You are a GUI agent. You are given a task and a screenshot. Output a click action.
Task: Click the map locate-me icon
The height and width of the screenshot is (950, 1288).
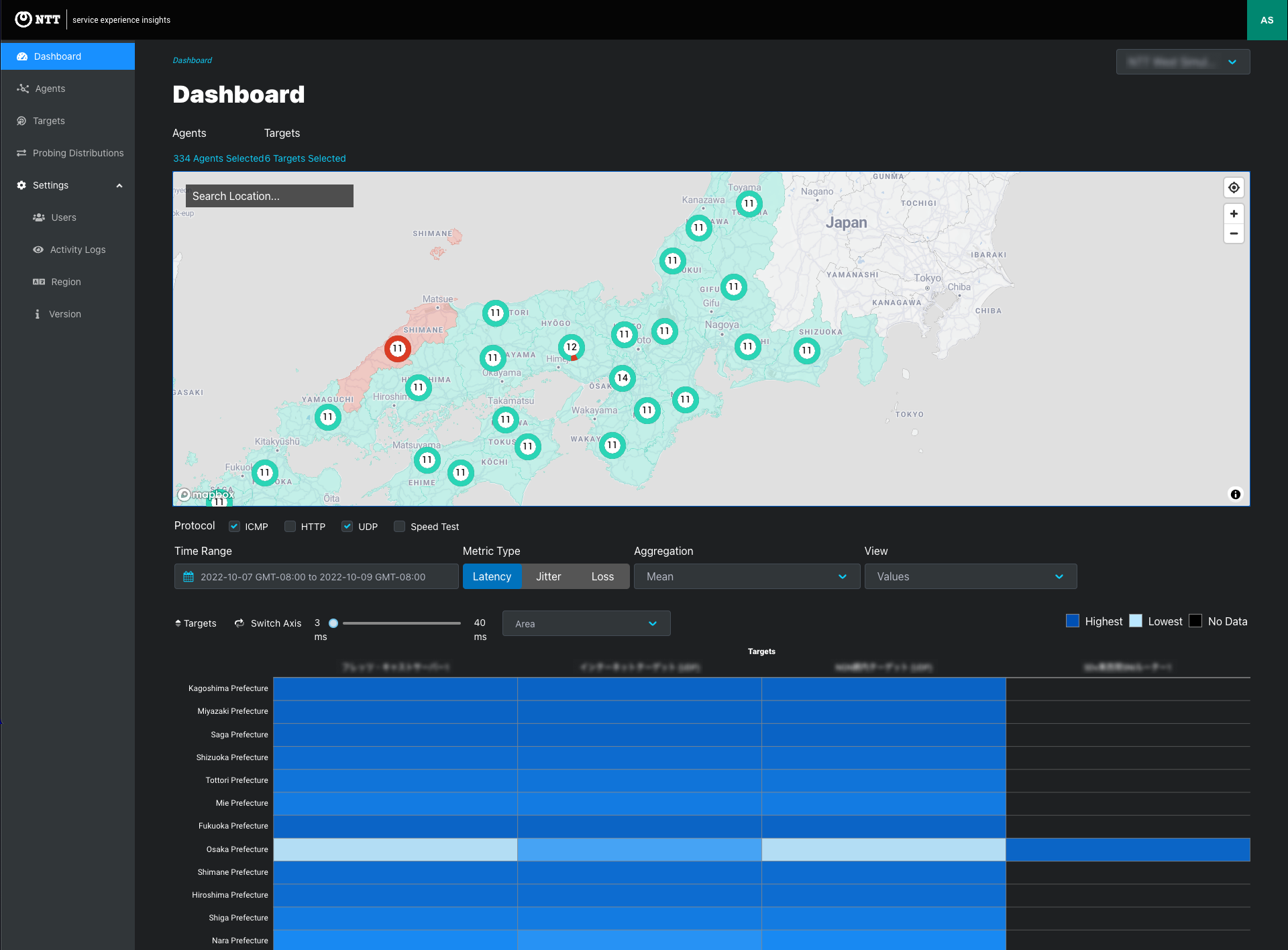[1234, 188]
